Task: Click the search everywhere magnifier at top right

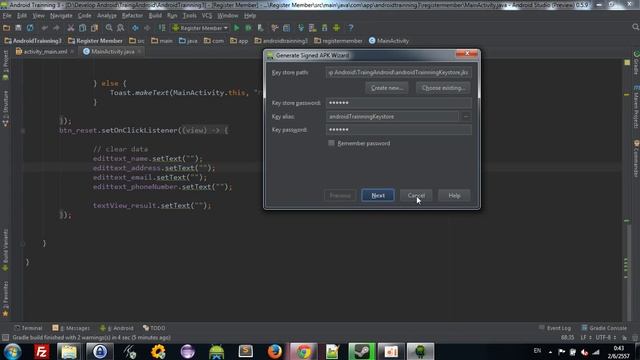Action: 635,27
